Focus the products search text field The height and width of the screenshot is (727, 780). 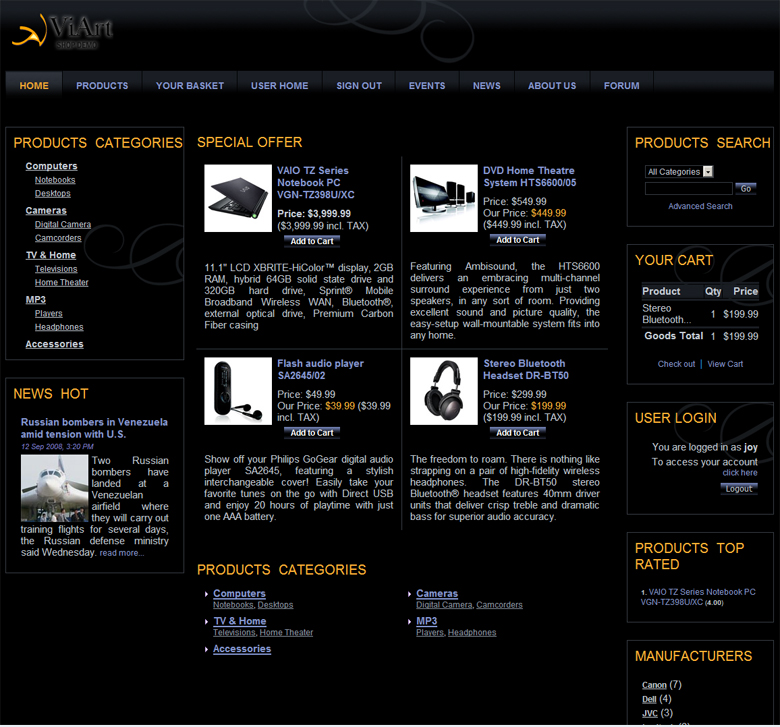[x=688, y=188]
